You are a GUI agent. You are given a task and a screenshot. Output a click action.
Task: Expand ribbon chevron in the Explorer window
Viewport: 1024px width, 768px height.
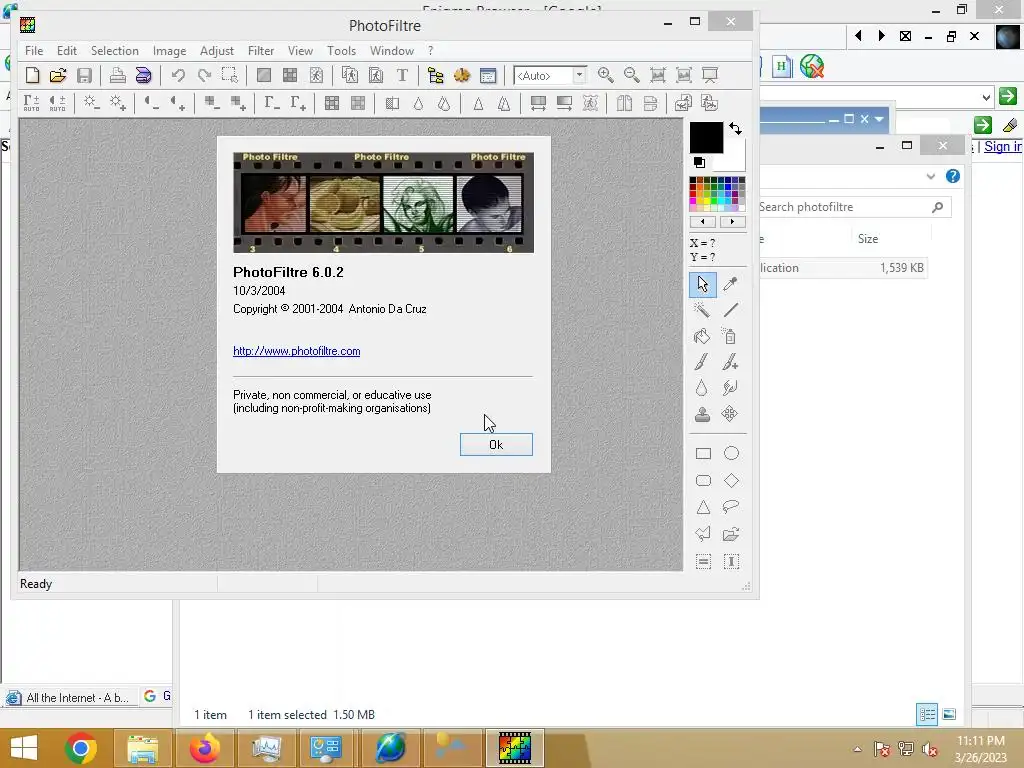point(931,176)
